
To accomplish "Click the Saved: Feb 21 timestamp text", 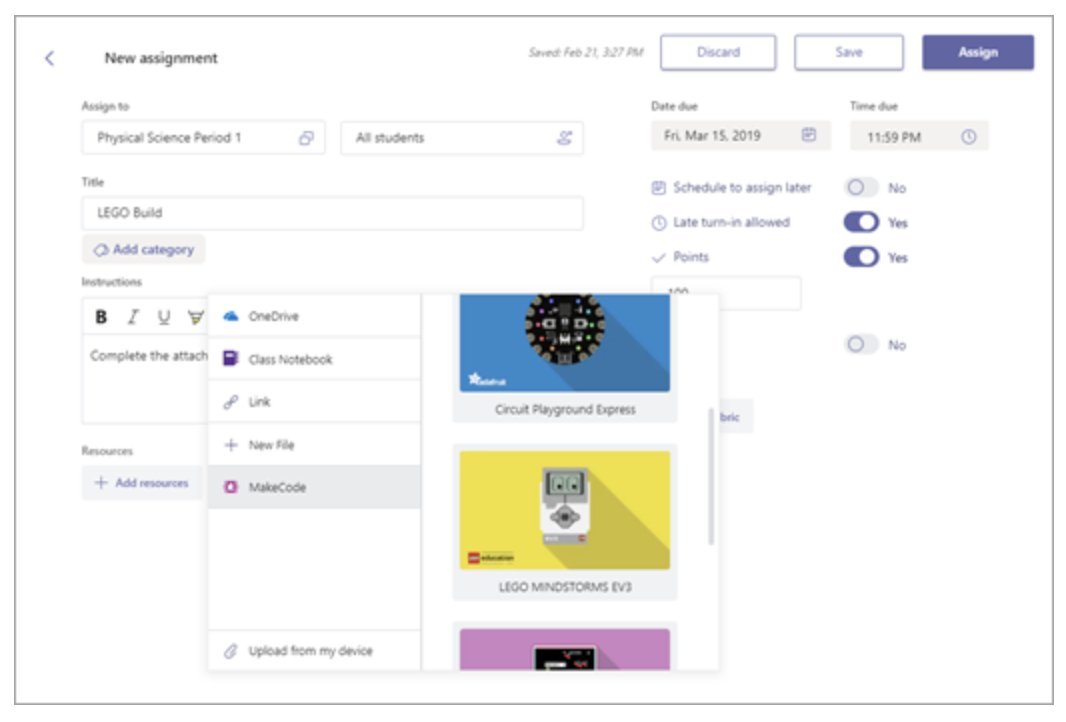I will (586, 52).
